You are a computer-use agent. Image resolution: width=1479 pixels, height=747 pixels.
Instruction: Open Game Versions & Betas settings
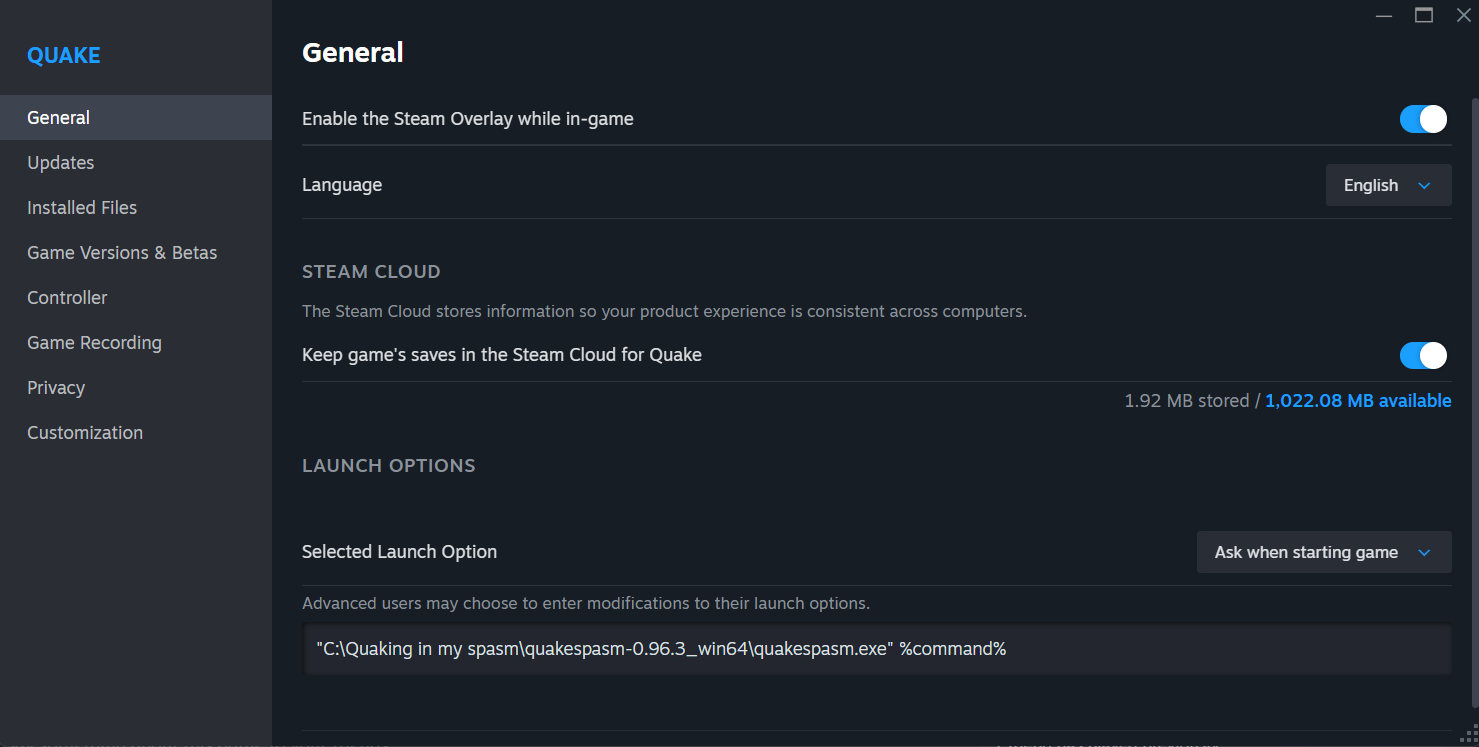(136, 252)
